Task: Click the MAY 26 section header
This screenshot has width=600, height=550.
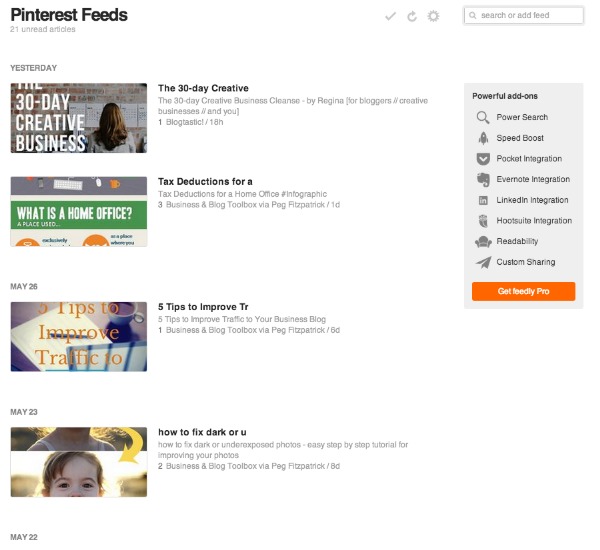Action: pyautogui.click(x=24, y=287)
